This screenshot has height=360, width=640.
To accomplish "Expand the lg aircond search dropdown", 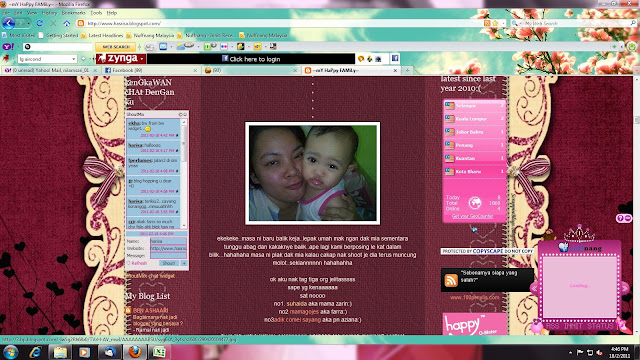I will coord(73,59).
